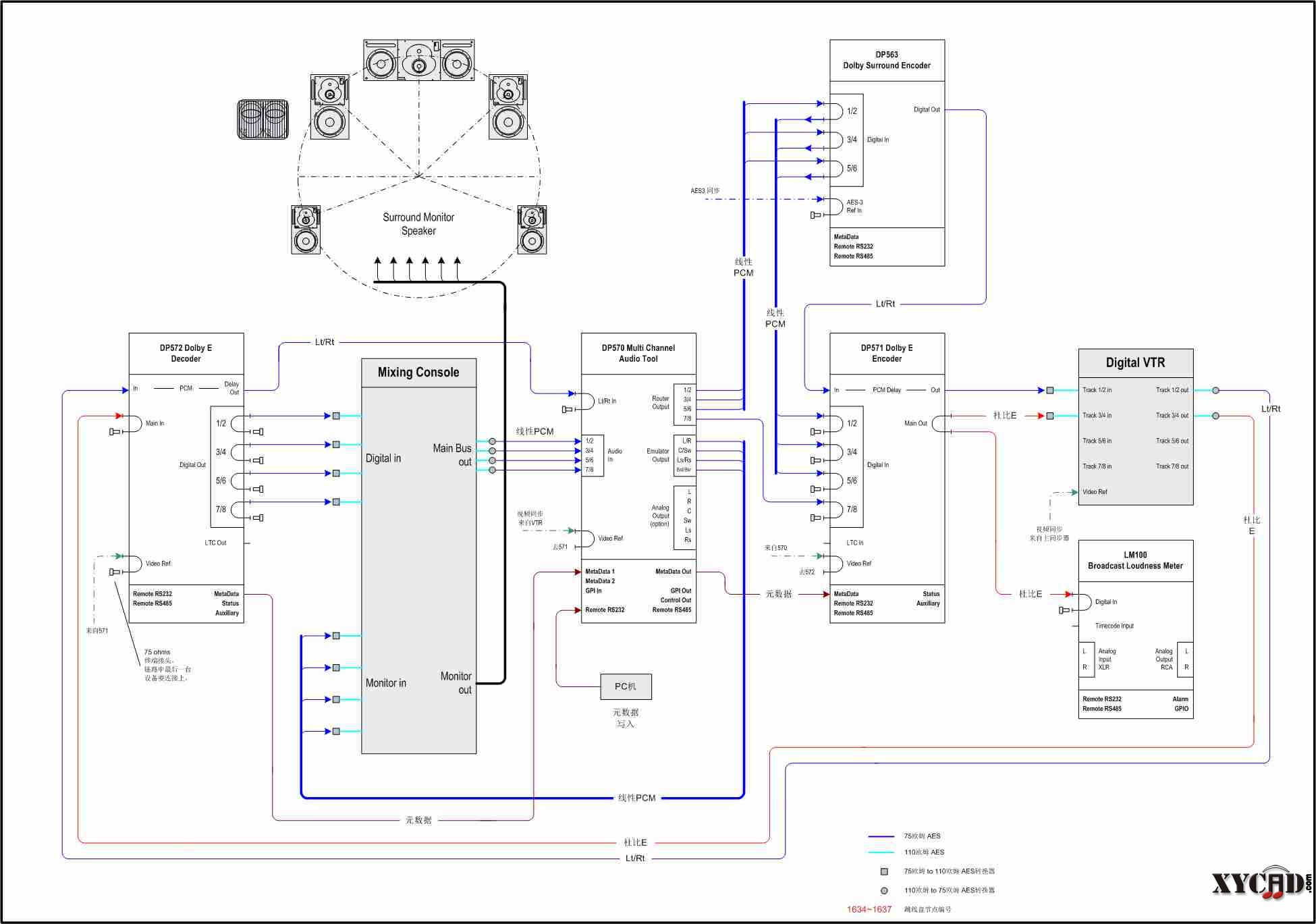Viewport: 1316px width, 924px height.
Task: Click Track 1/2 in on Digital VTR
Action: click(x=1097, y=390)
